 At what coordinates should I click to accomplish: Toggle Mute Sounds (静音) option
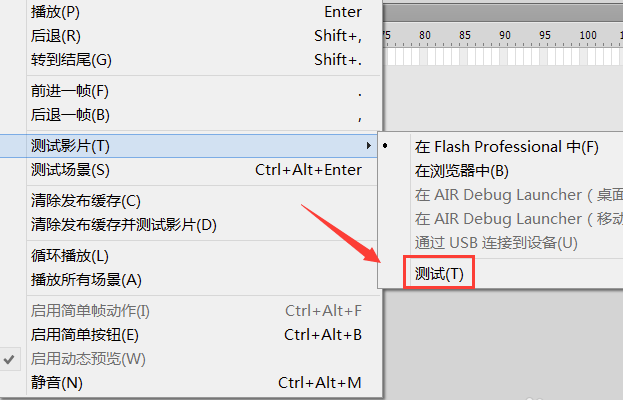point(57,382)
